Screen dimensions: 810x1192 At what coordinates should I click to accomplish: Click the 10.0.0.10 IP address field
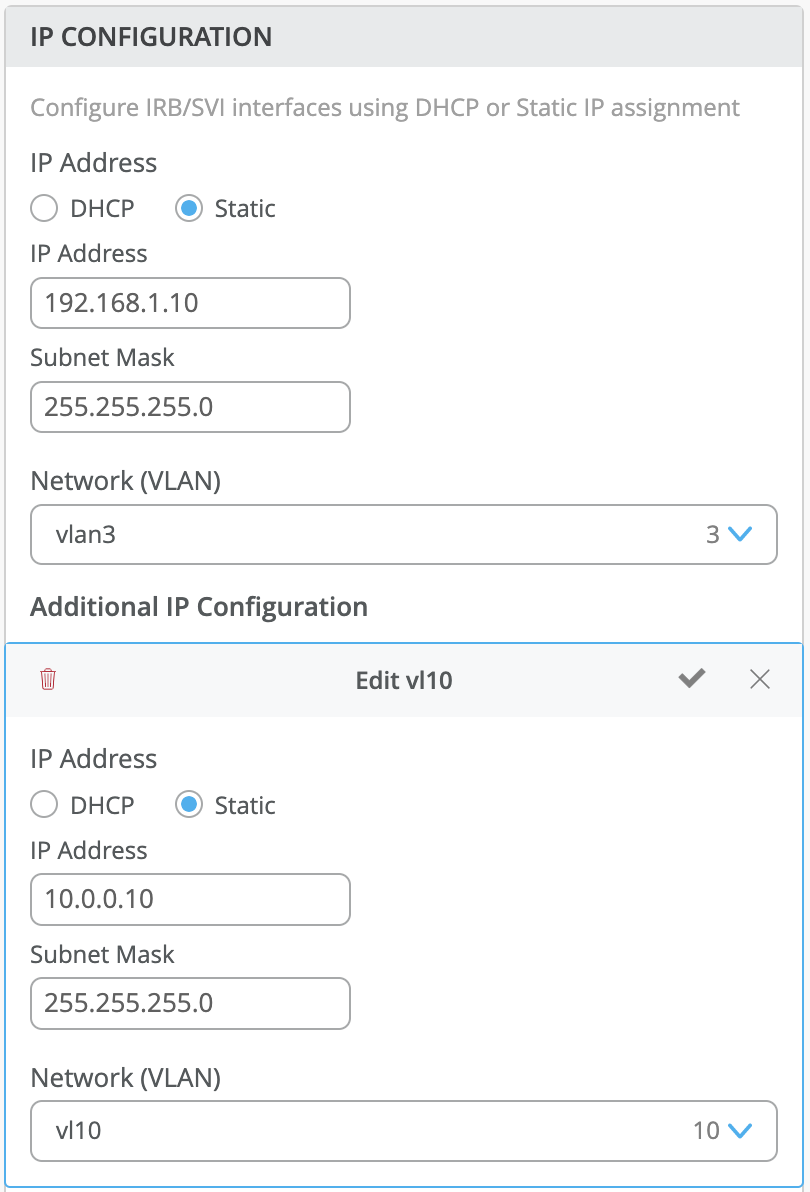pyautogui.click(x=190, y=899)
